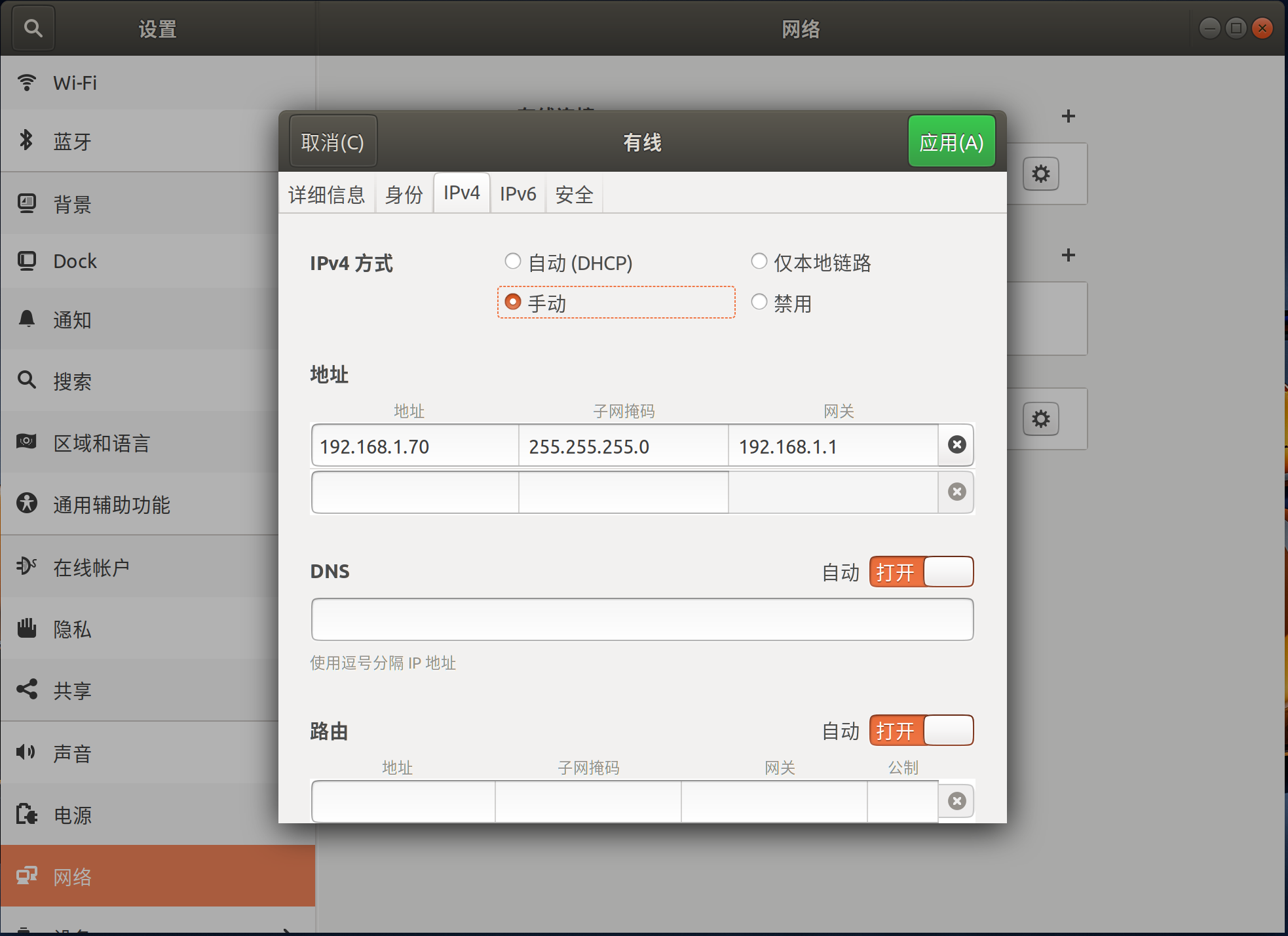
Task: Switch to the IPv6 tab
Action: click(517, 193)
